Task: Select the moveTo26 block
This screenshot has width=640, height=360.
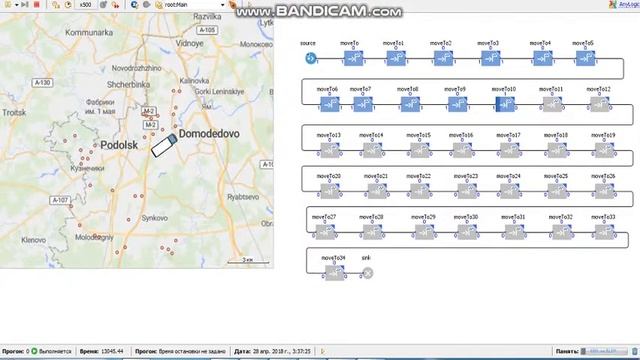Action: 604,191
